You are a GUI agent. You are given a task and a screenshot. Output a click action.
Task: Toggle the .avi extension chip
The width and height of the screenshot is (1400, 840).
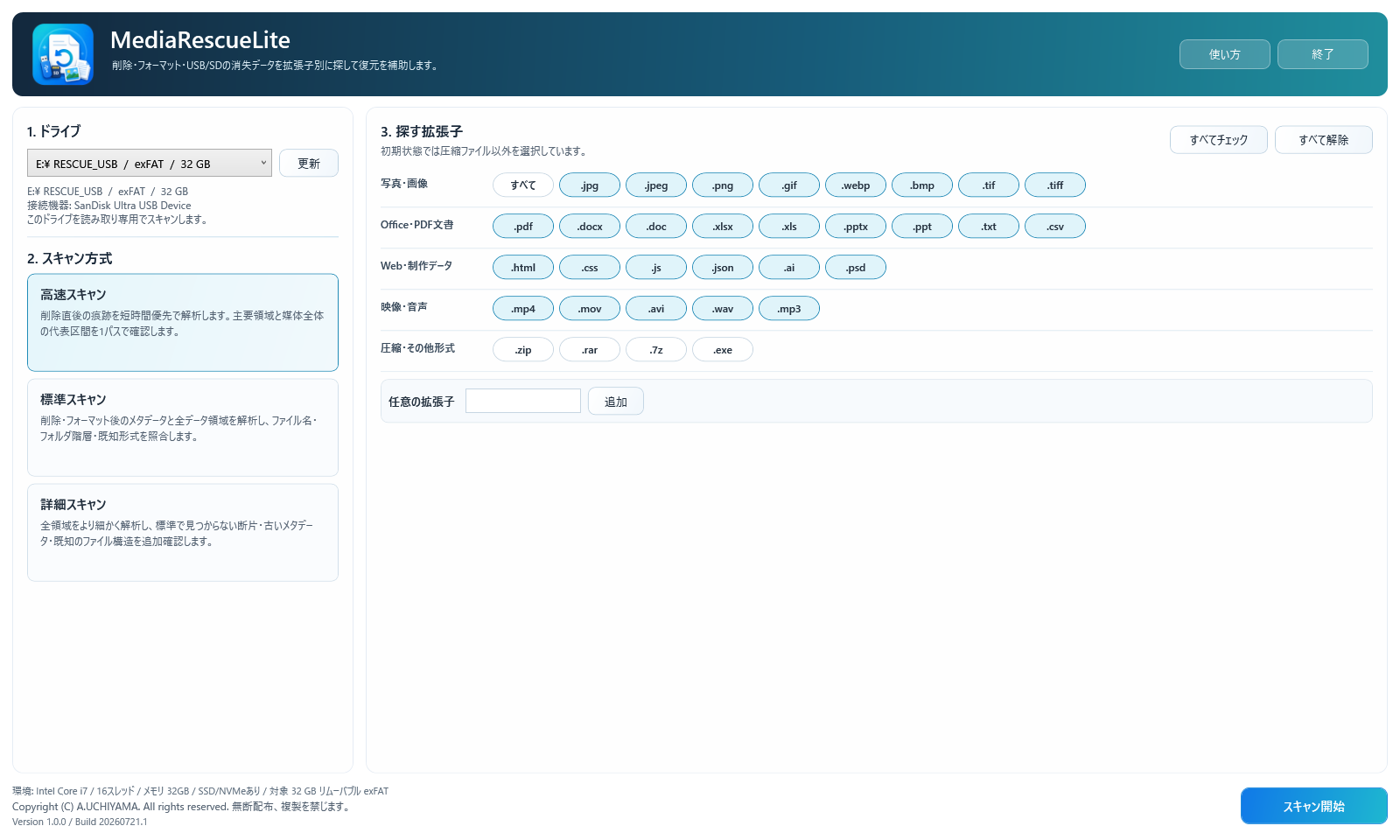656,309
